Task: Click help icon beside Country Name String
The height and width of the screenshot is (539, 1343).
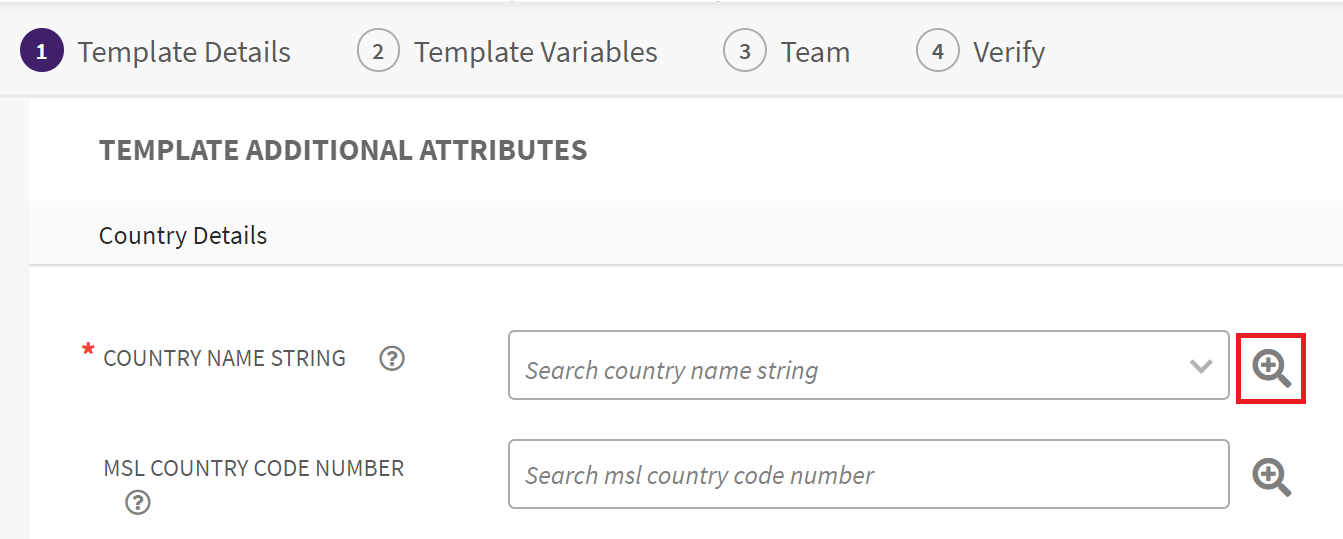Action: point(392,358)
